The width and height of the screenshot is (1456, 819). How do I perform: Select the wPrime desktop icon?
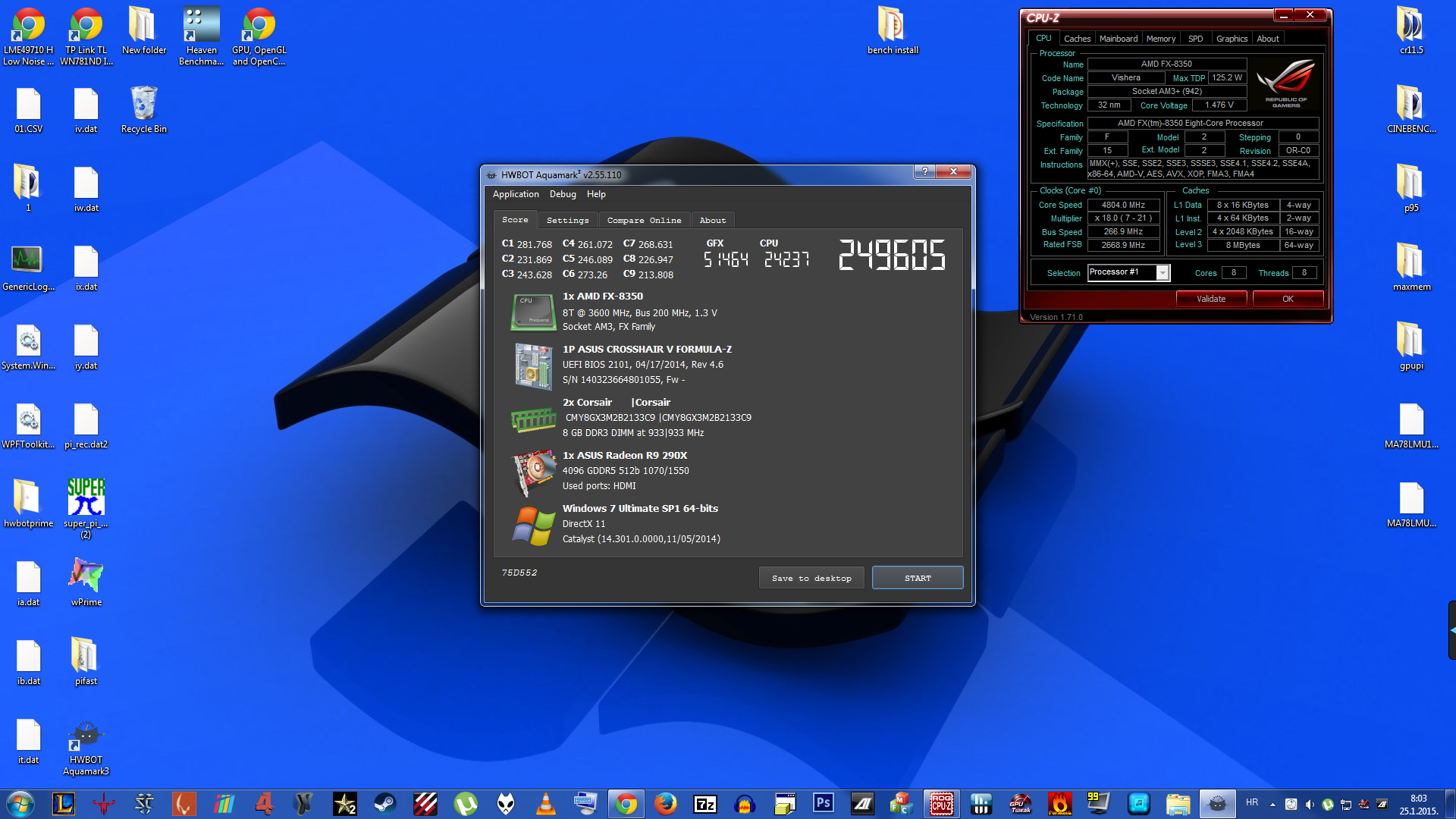[x=86, y=582]
